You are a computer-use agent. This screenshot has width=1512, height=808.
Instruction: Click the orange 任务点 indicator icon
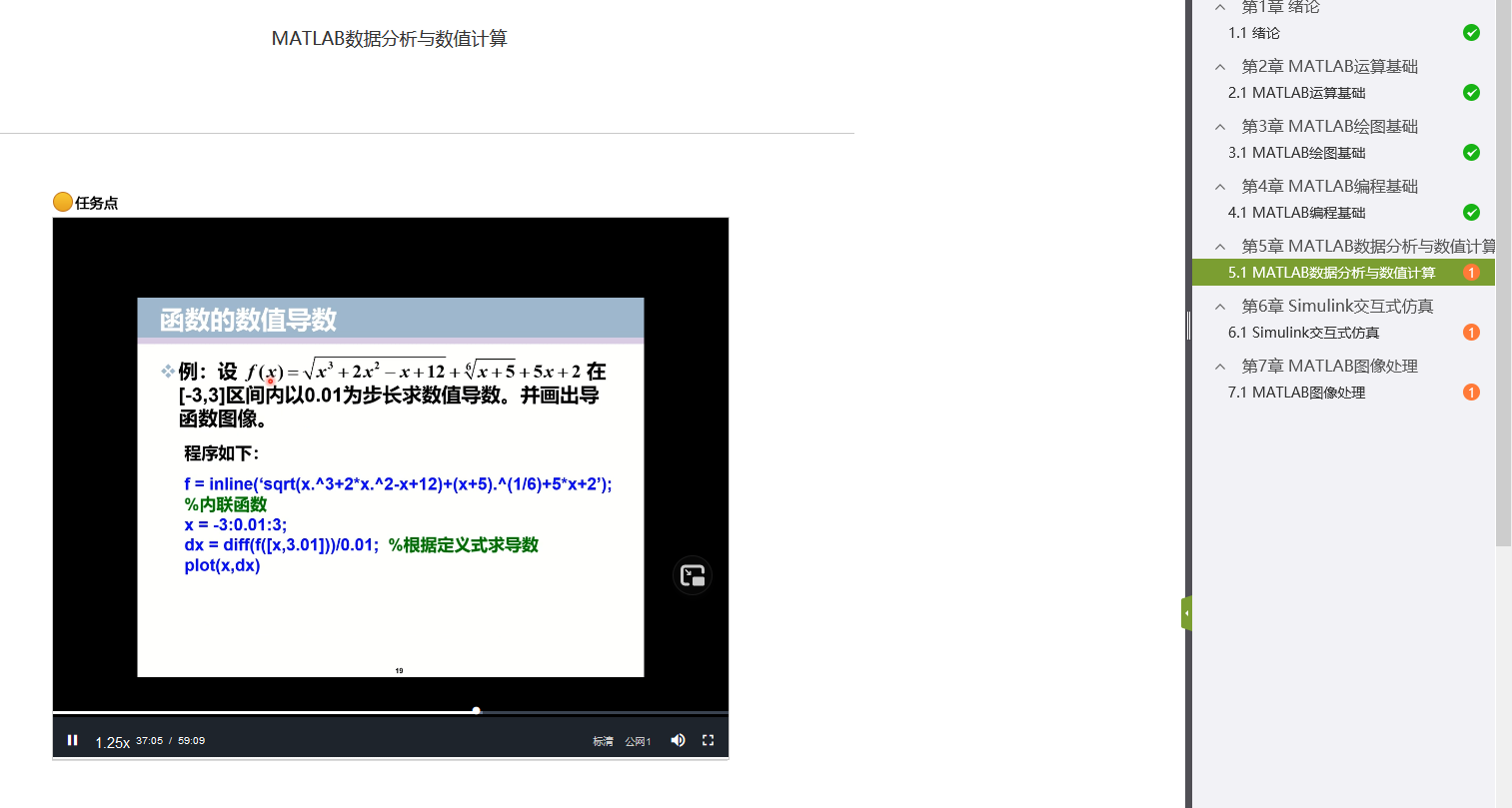coord(63,202)
